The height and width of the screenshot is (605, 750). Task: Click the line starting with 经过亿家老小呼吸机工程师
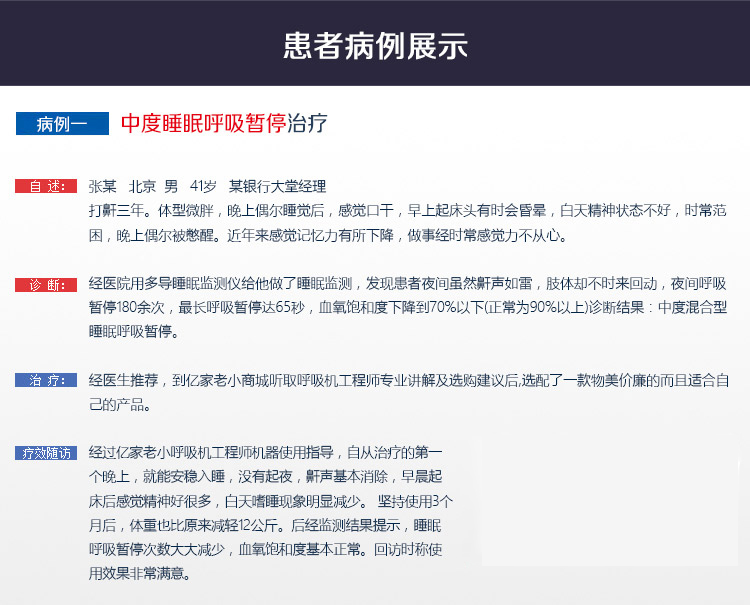pyautogui.click(x=265, y=453)
